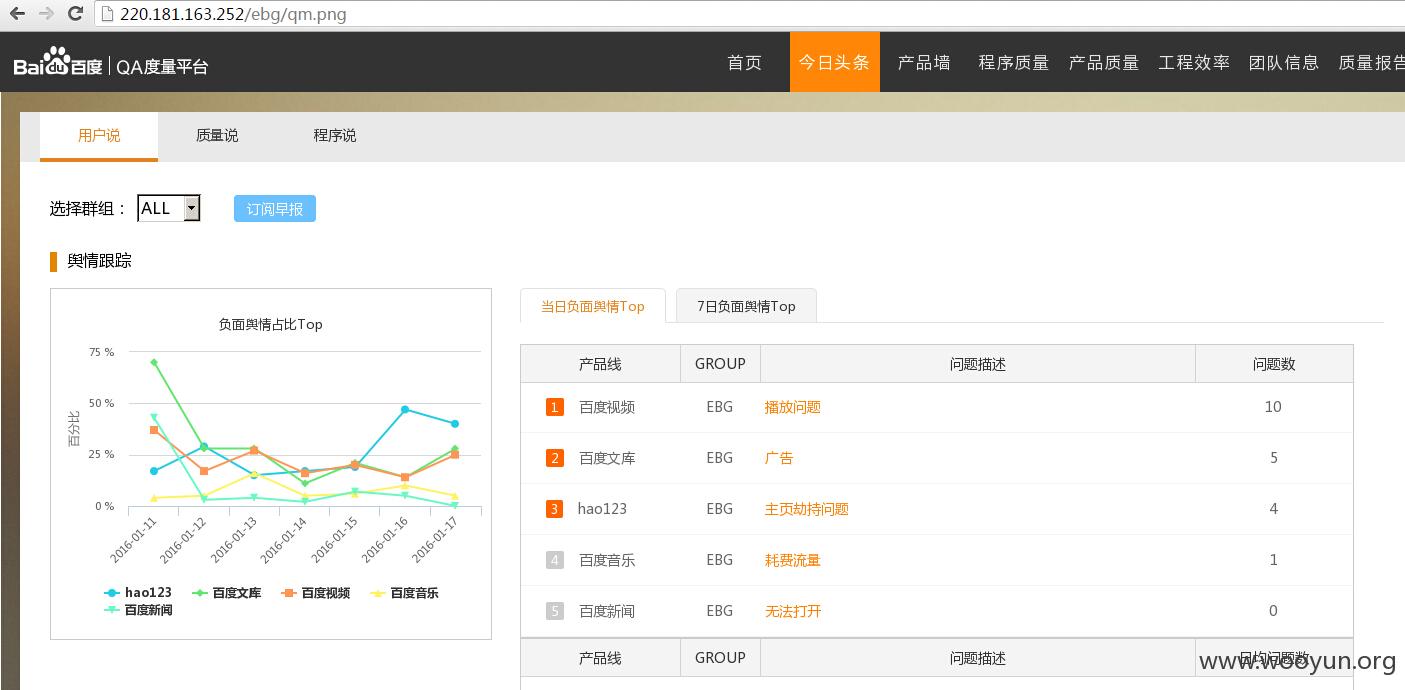
Task: Open the 程序质量 nav item
Action: pos(1014,62)
